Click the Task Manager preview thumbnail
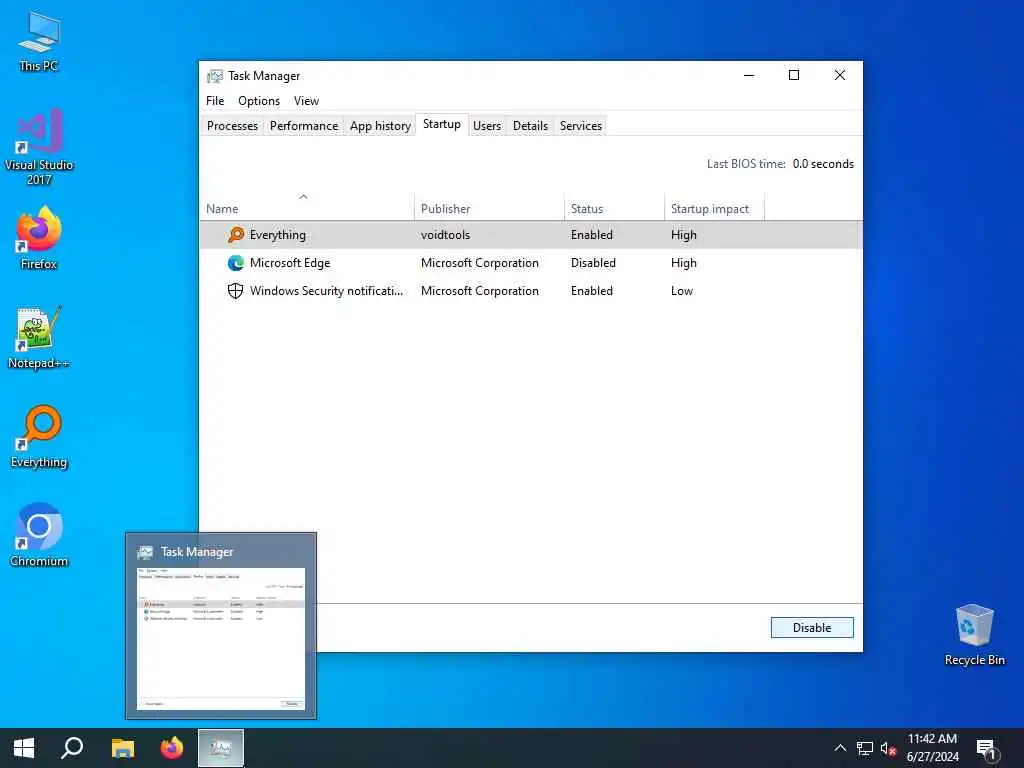The height and width of the screenshot is (768, 1024). point(221,638)
